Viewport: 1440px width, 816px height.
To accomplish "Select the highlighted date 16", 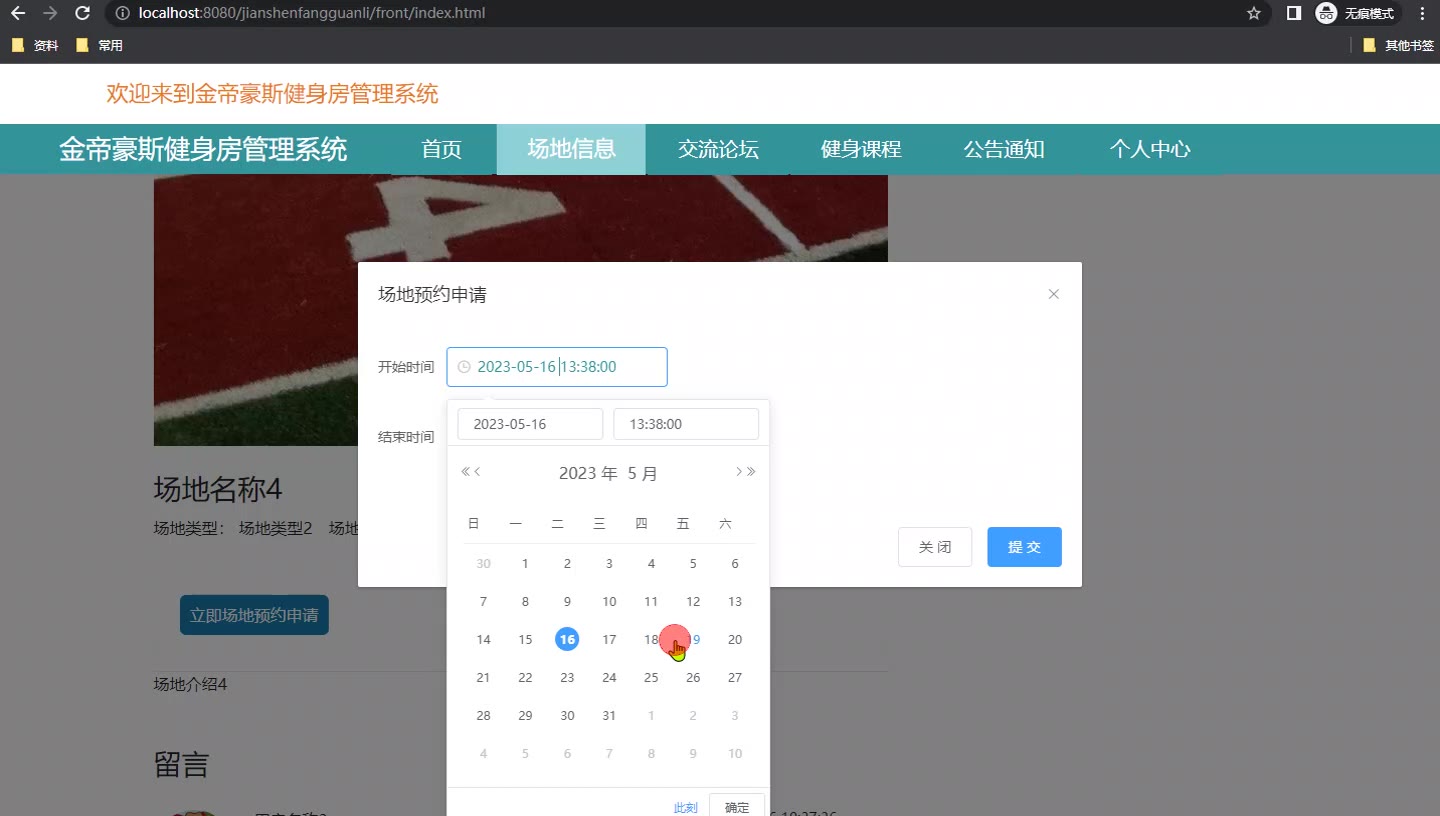I will (x=567, y=640).
